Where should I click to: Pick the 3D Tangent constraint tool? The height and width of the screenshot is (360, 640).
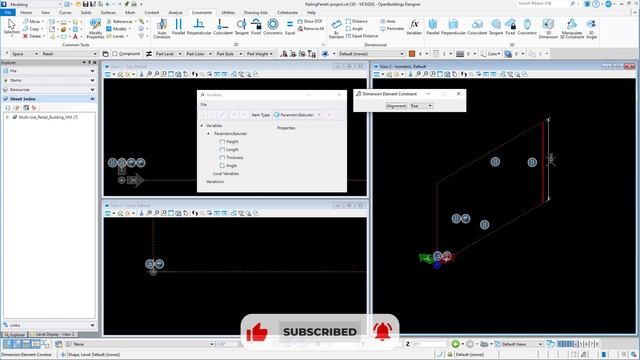(x=496, y=27)
